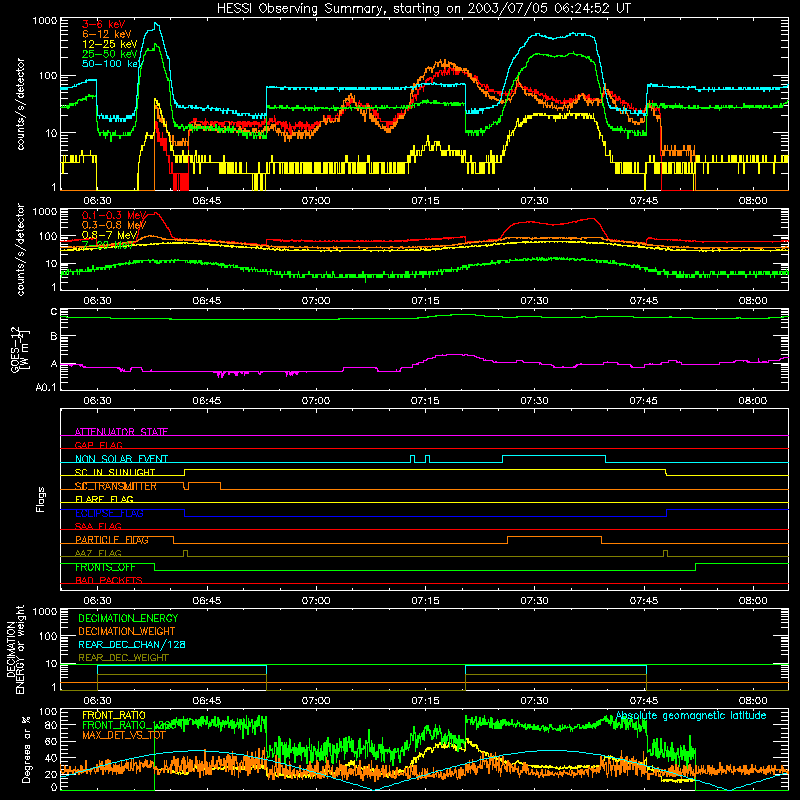Select the FRONTS_OFF flag label
Screen dimensions: 800x800
pyautogui.click(x=105, y=567)
